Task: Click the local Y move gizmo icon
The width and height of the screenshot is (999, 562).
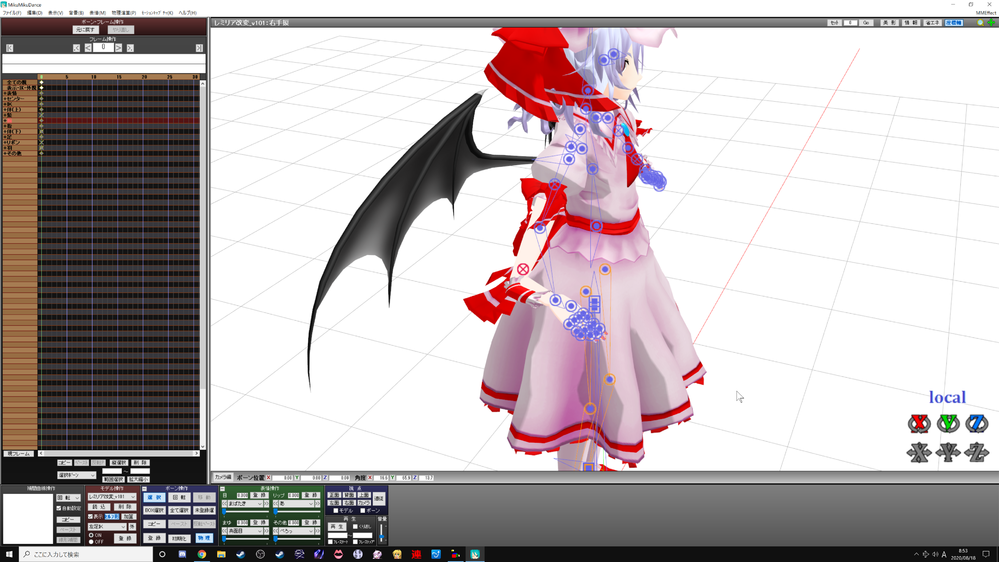Action: [948, 452]
